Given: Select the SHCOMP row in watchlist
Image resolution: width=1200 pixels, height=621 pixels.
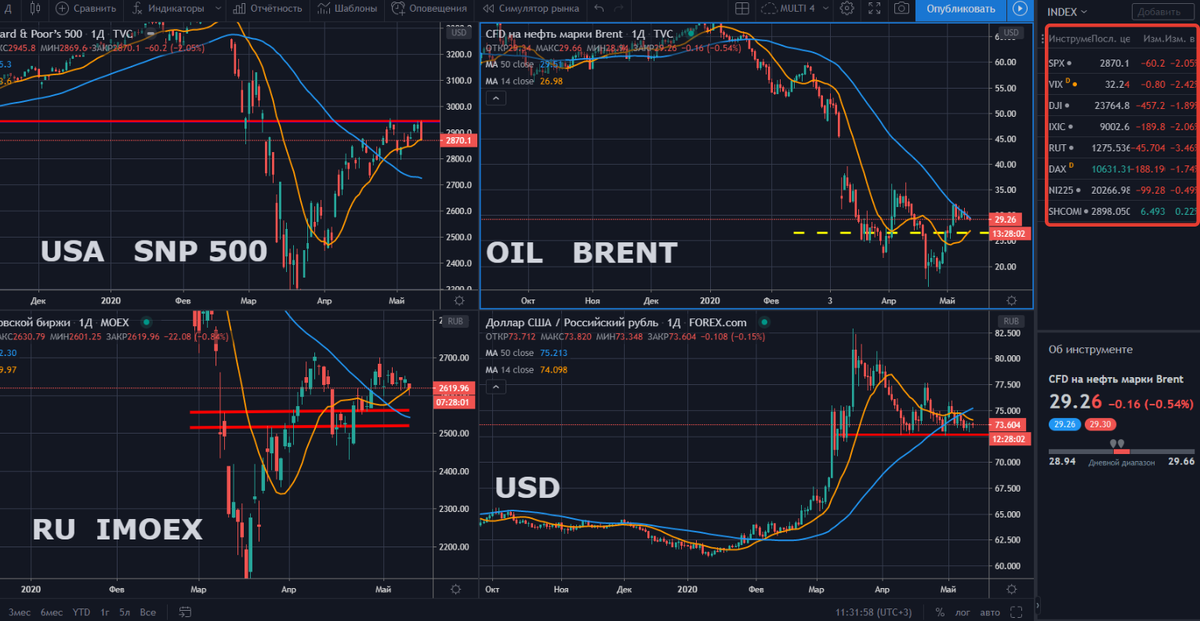Looking at the screenshot, I should 1119,211.
